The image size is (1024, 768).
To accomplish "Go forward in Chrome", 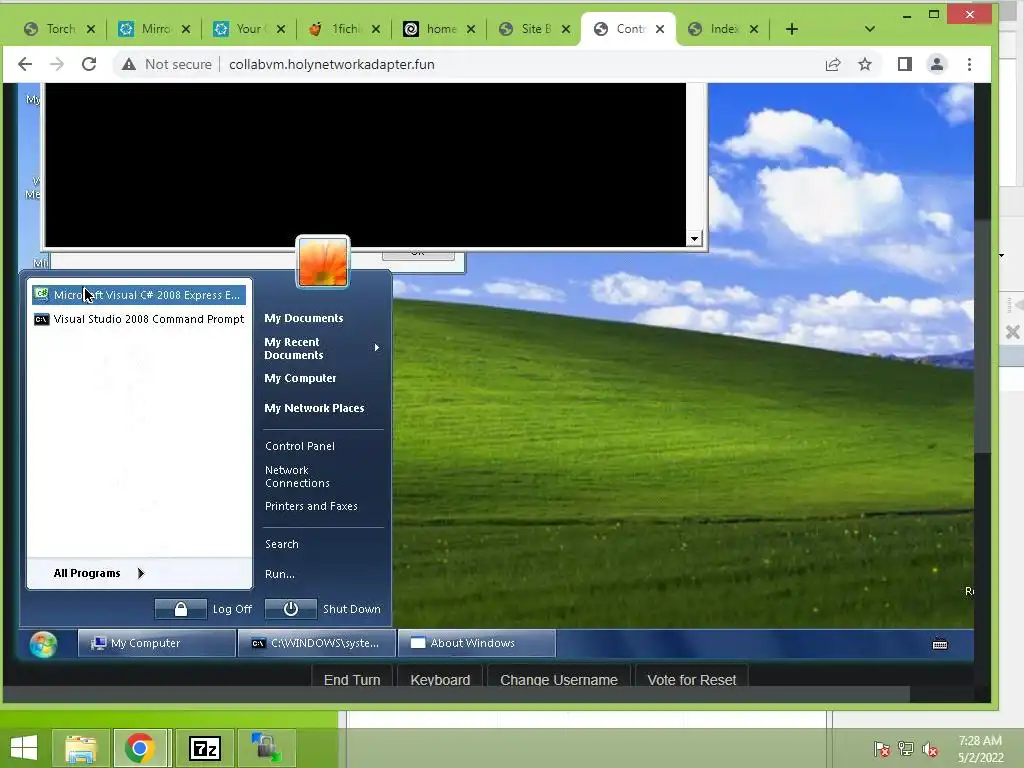I will click(57, 64).
